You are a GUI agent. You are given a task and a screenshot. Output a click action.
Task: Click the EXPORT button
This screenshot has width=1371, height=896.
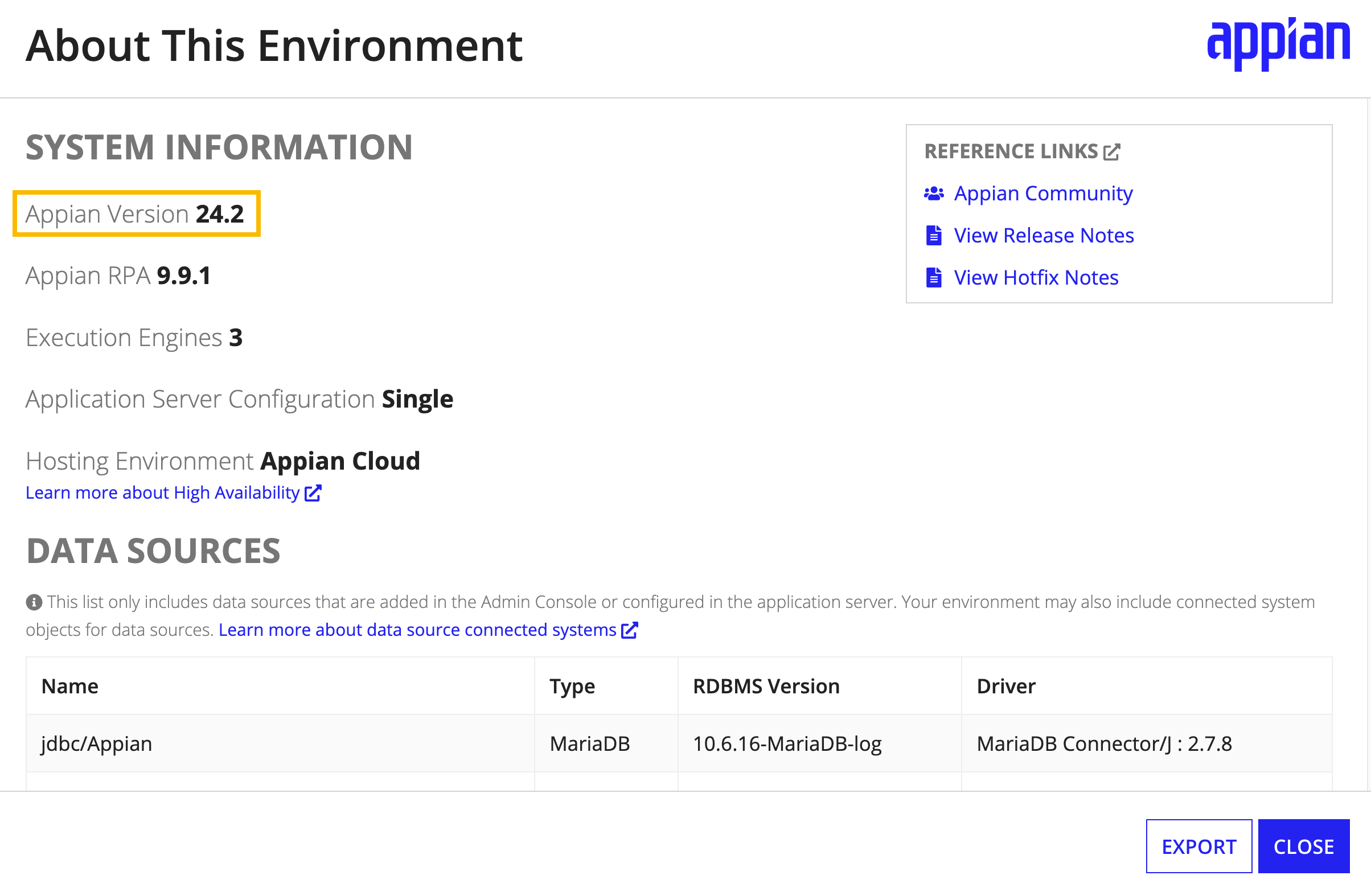pyautogui.click(x=1198, y=846)
